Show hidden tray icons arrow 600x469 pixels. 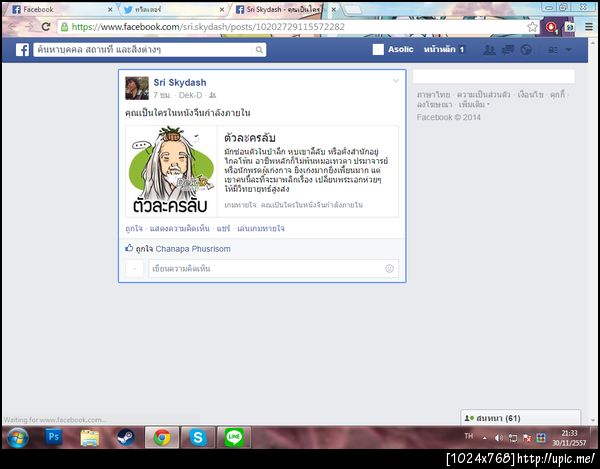[x=485, y=438]
